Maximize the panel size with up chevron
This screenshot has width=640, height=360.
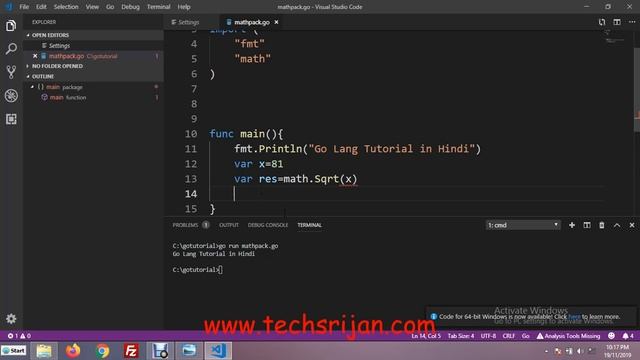coord(617,225)
